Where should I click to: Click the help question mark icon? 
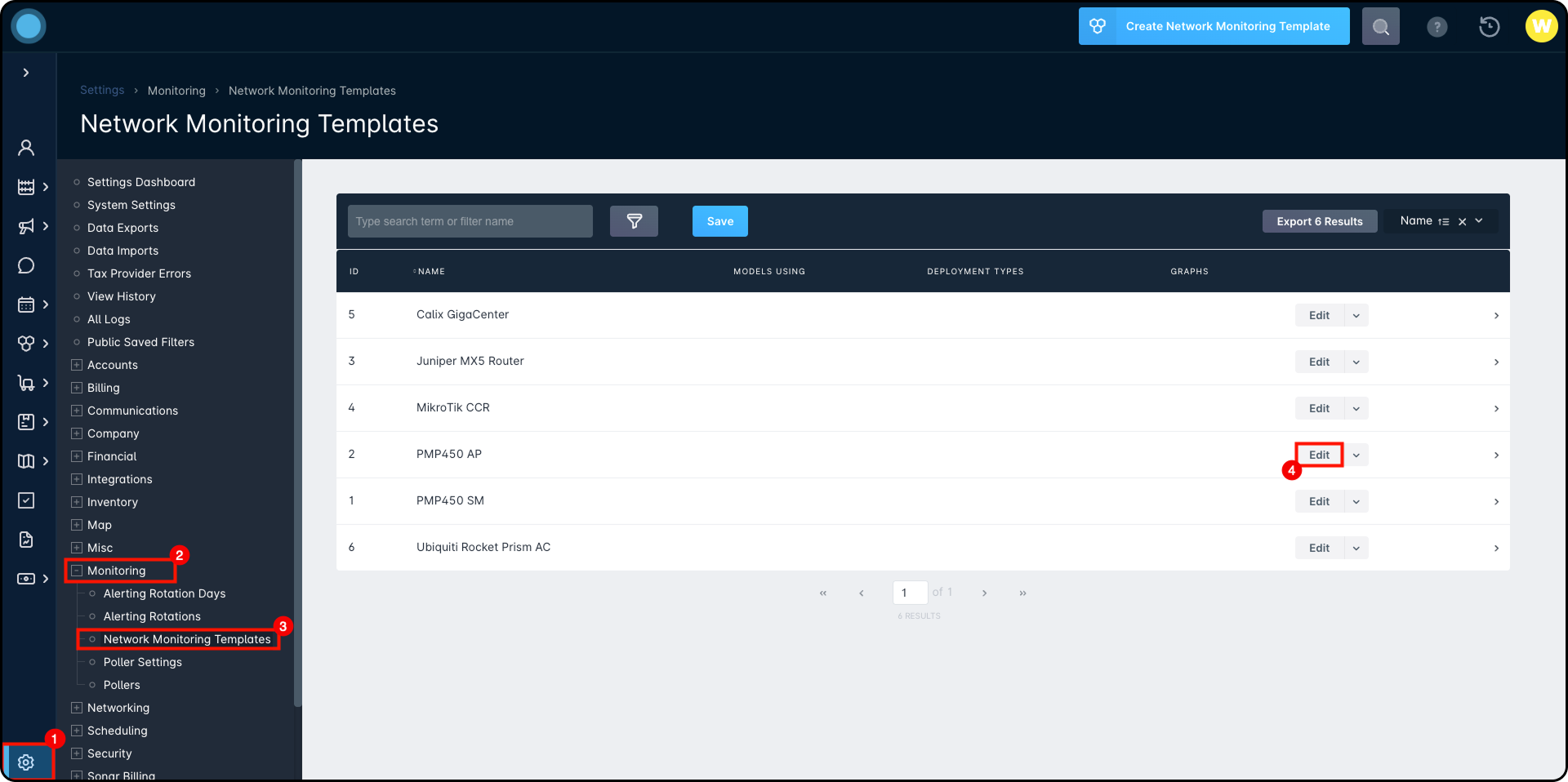click(x=1437, y=27)
